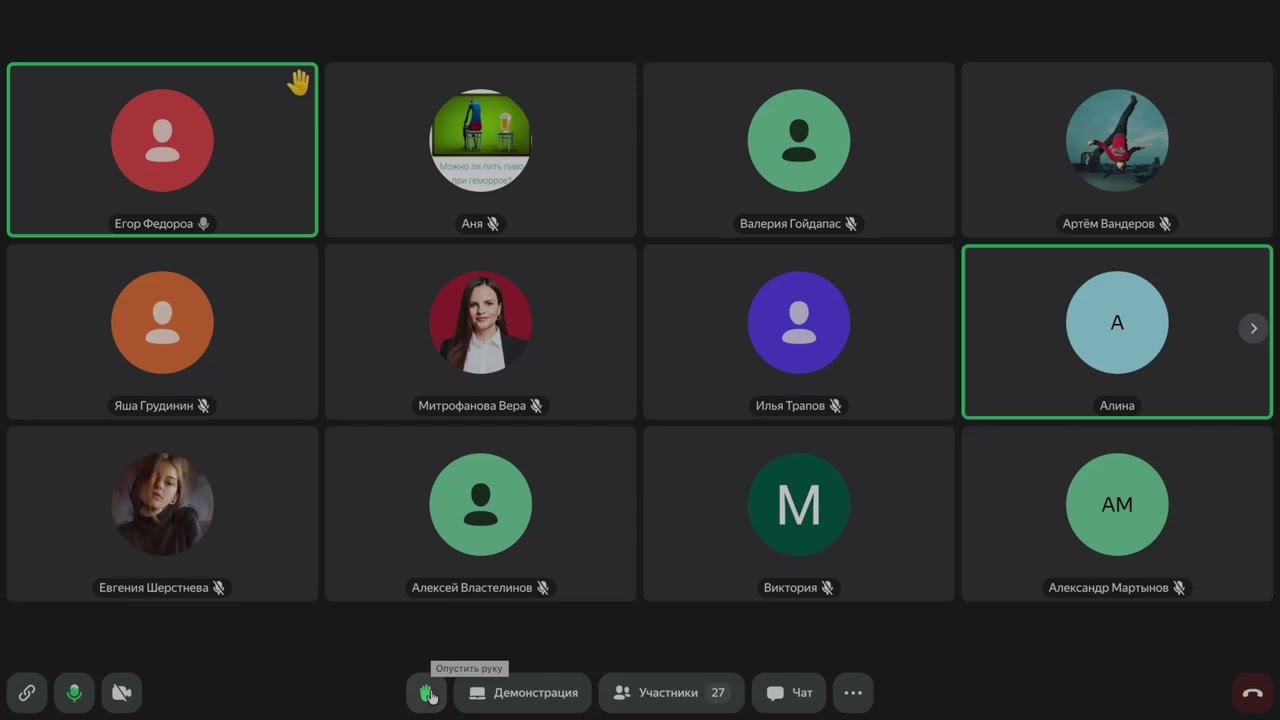This screenshot has width=1280, height=720.
Task: Click the Яша Грудинин name label
Action: [153, 406]
